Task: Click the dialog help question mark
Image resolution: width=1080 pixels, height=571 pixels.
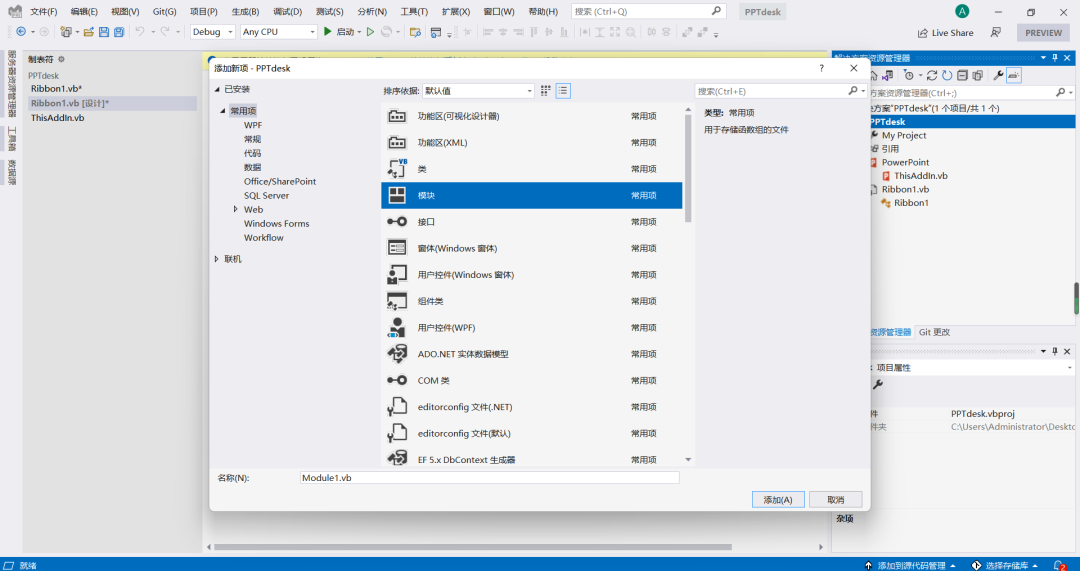Action: pyautogui.click(x=822, y=68)
